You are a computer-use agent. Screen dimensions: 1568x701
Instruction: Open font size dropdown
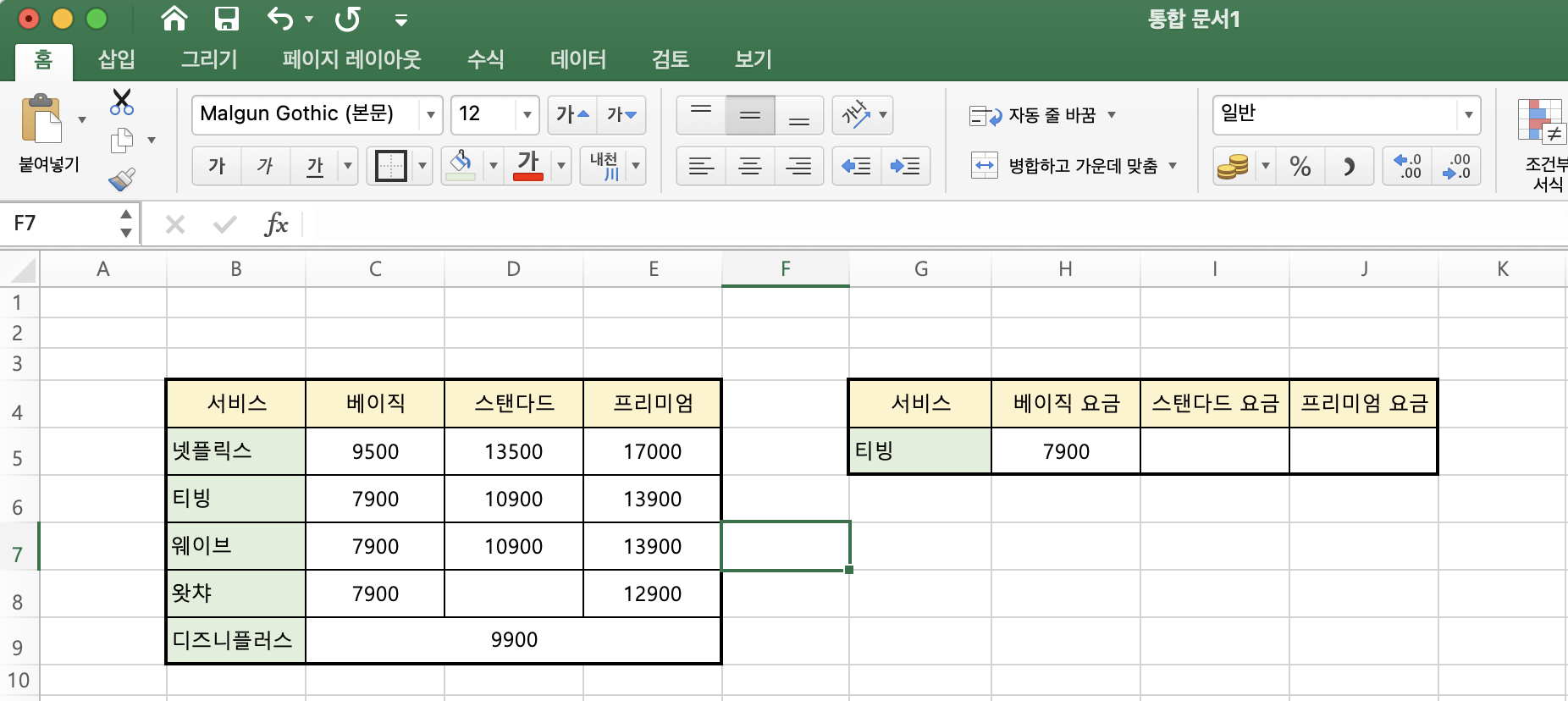point(527,115)
